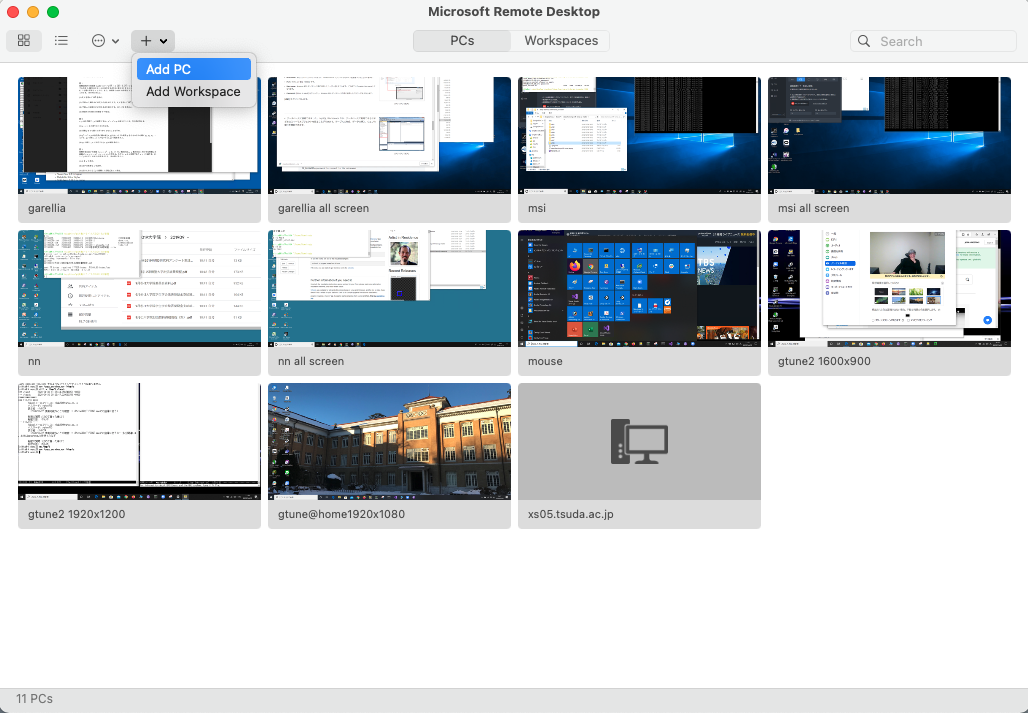Select the msi all screen thumbnail
The image size is (1028, 713).
[889, 136]
